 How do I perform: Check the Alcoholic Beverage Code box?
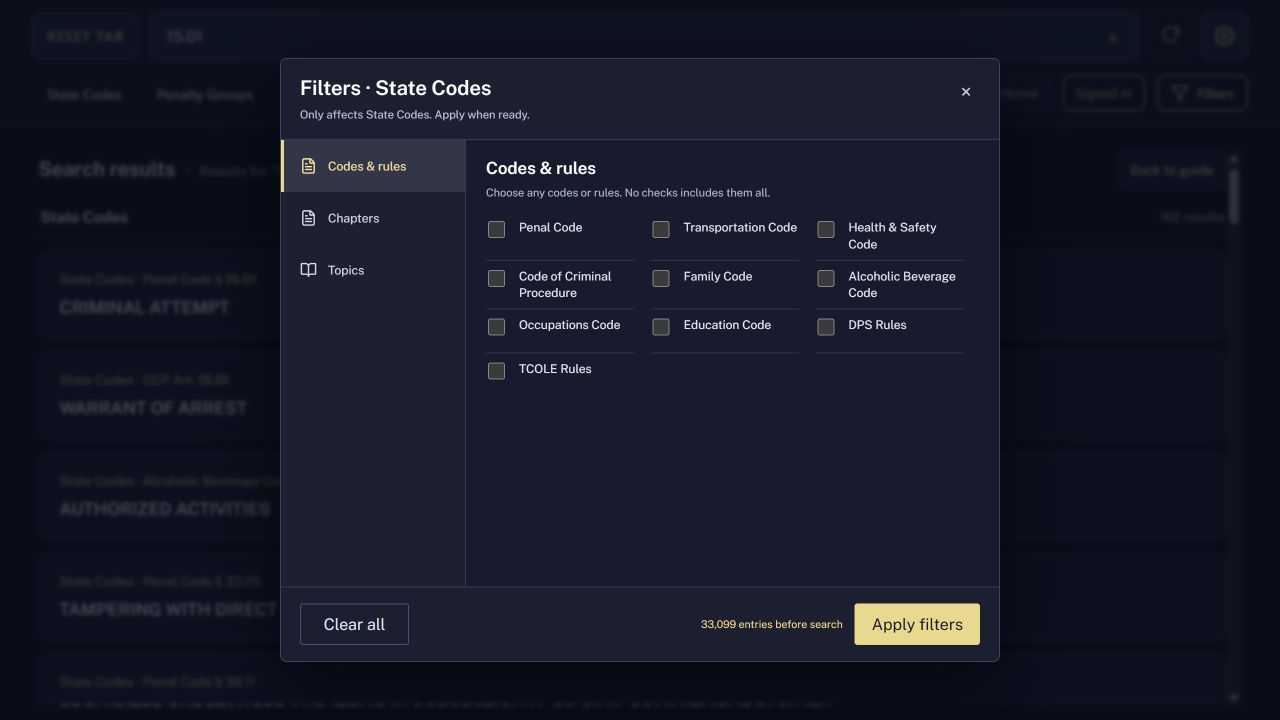coord(826,278)
